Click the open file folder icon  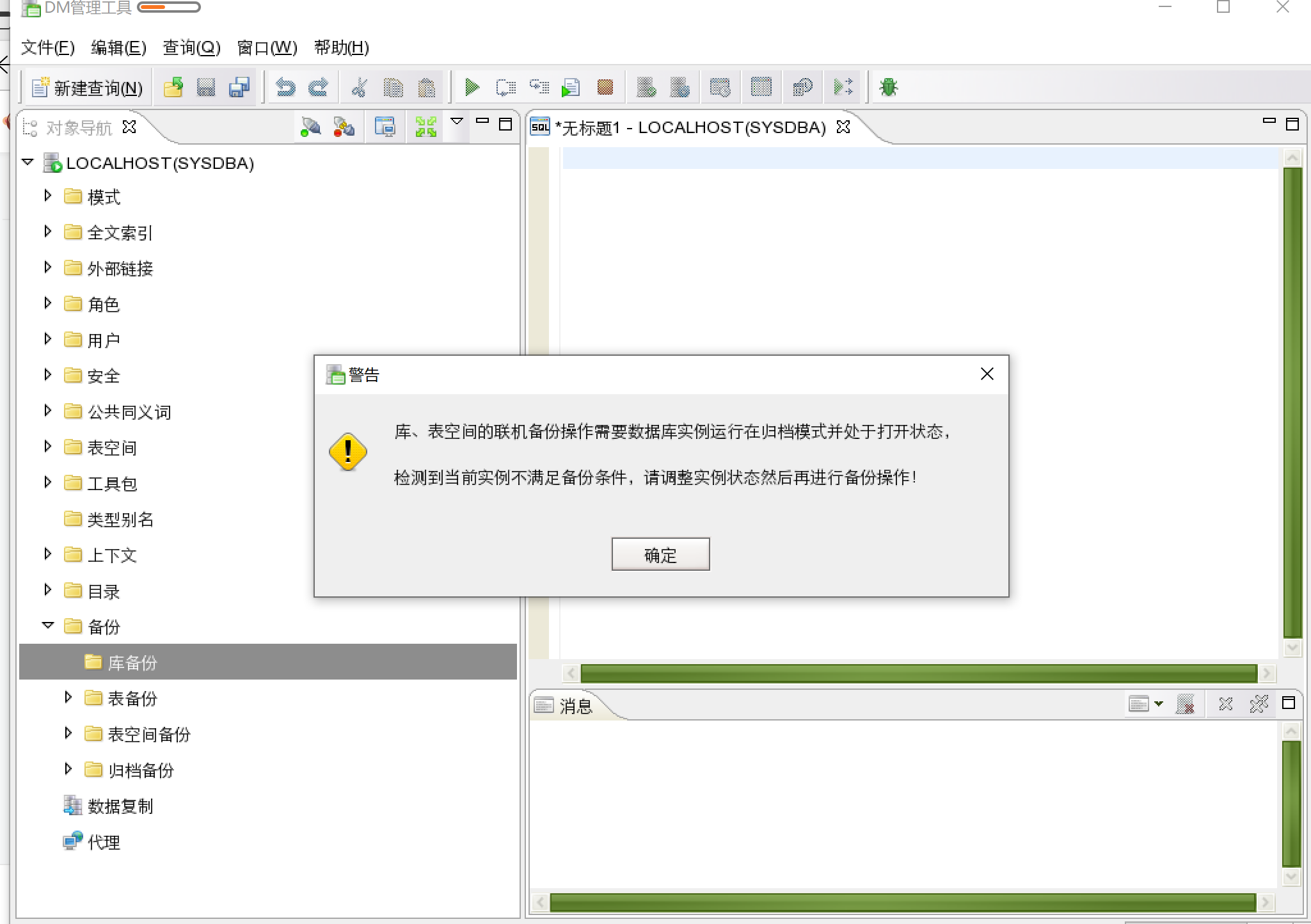(173, 87)
